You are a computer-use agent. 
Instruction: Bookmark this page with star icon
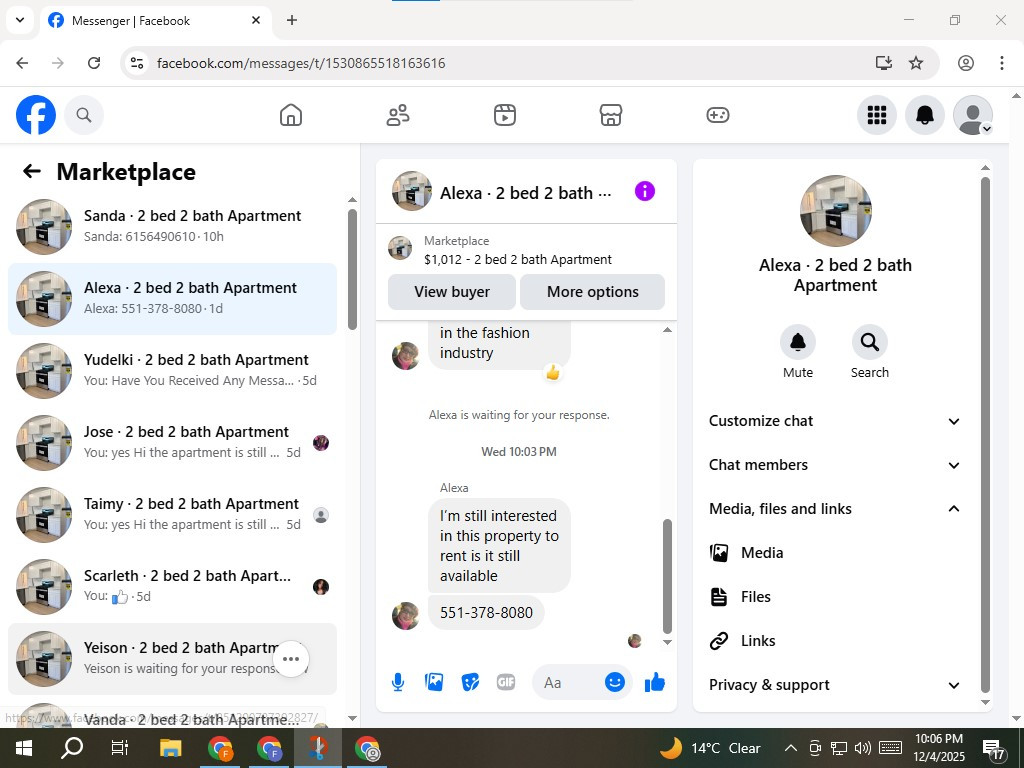click(916, 63)
